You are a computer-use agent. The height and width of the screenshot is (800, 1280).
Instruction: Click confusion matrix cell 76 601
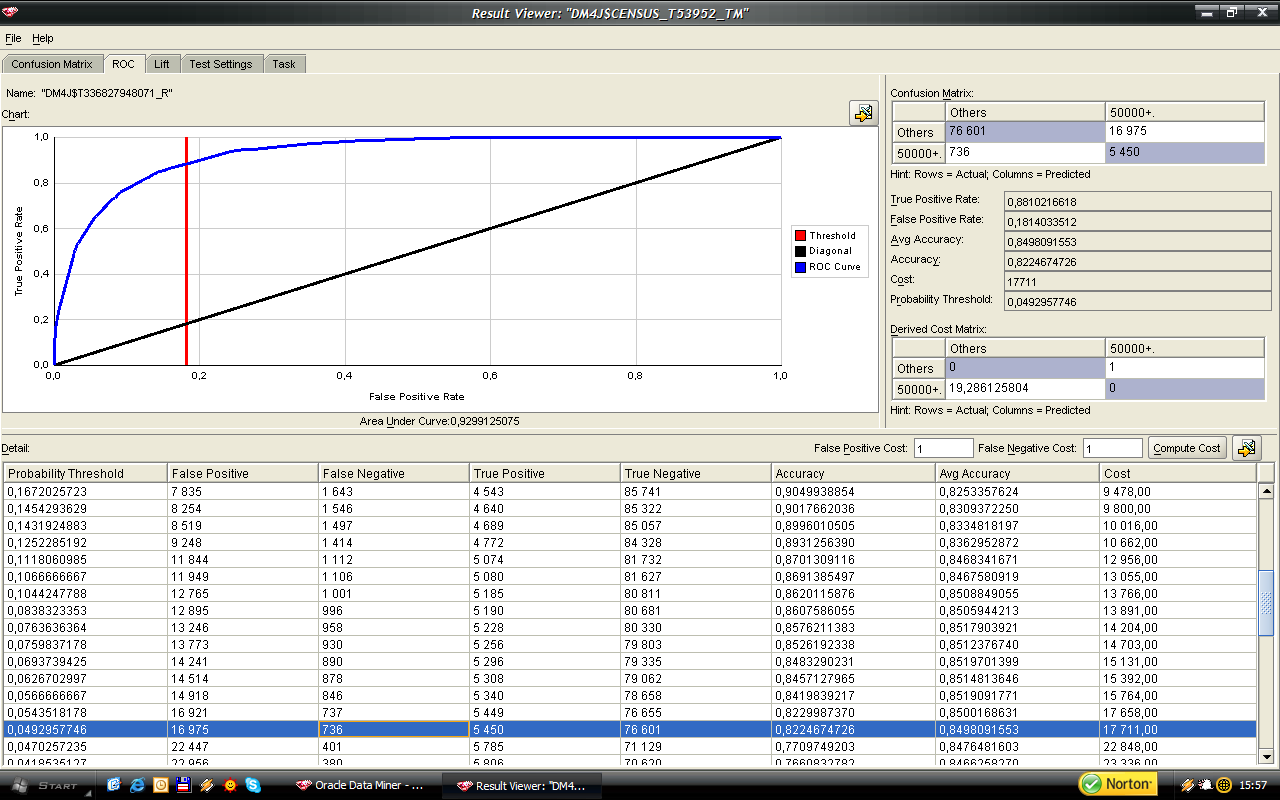(1025, 131)
